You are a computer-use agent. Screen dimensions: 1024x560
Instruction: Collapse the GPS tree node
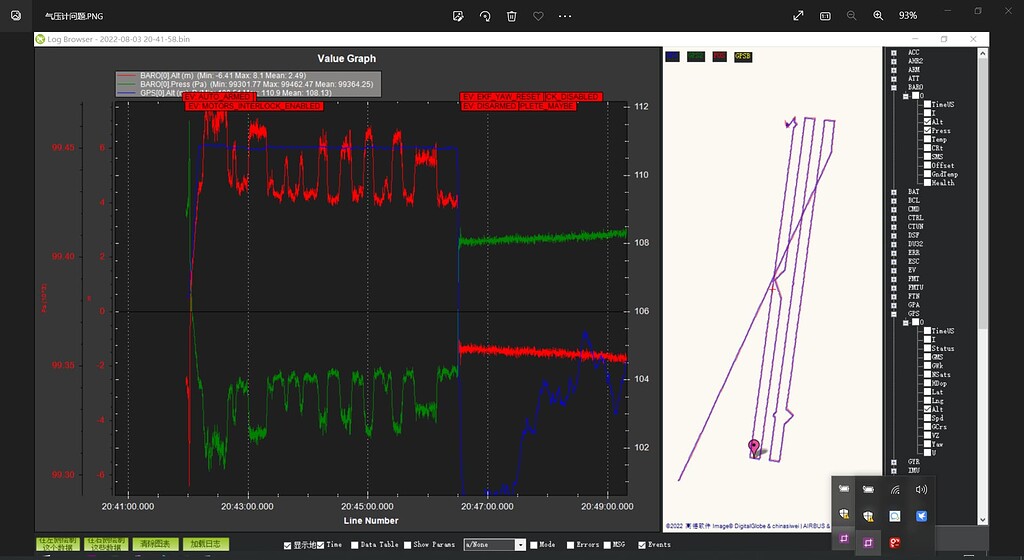pyautogui.click(x=894, y=314)
